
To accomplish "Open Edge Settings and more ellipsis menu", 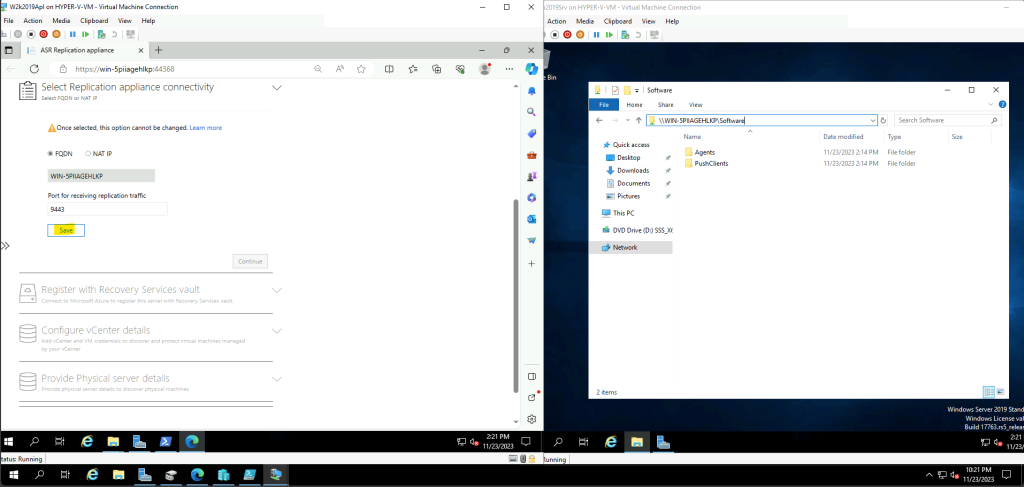I will click(509, 69).
